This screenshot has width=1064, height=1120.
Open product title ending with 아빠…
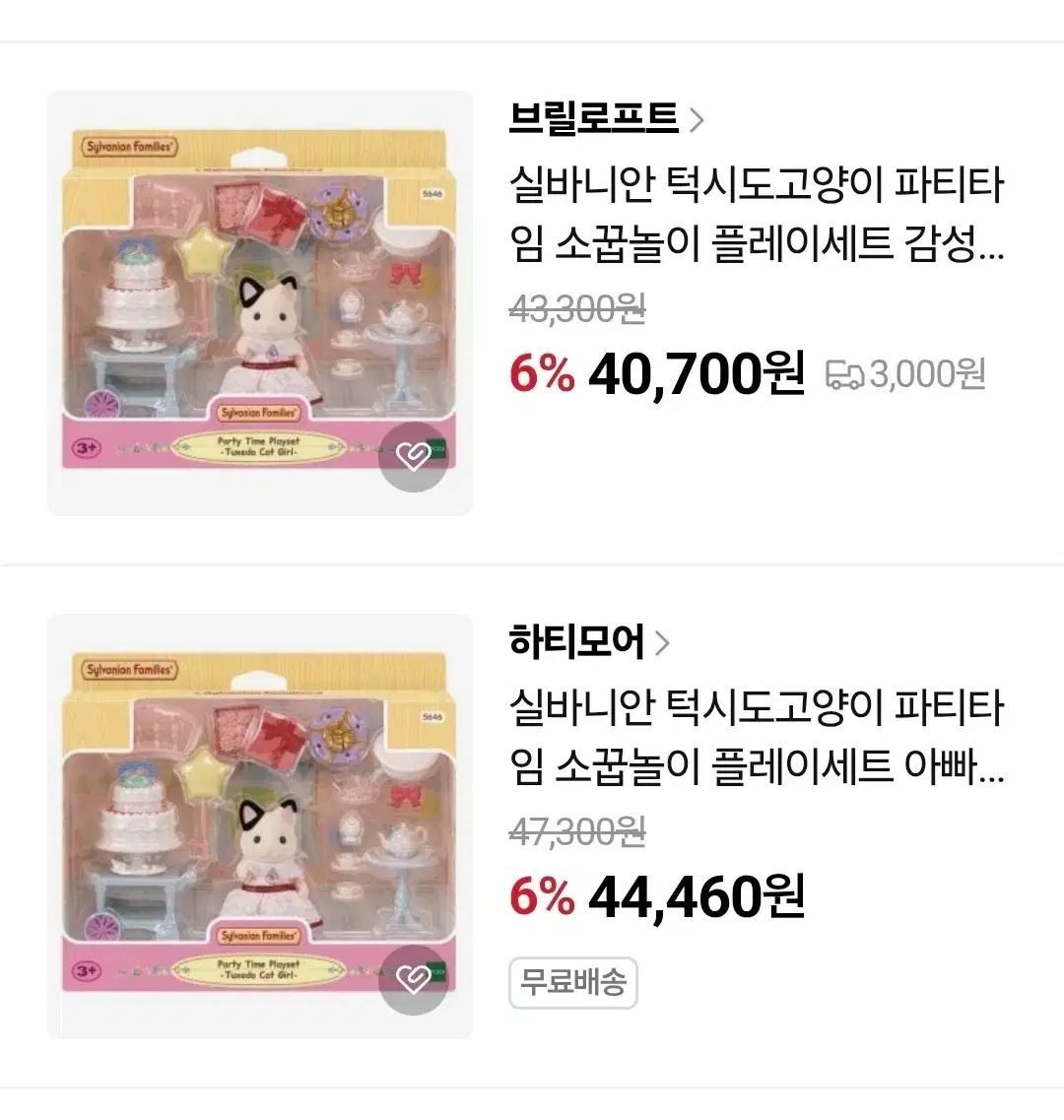point(757,737)
